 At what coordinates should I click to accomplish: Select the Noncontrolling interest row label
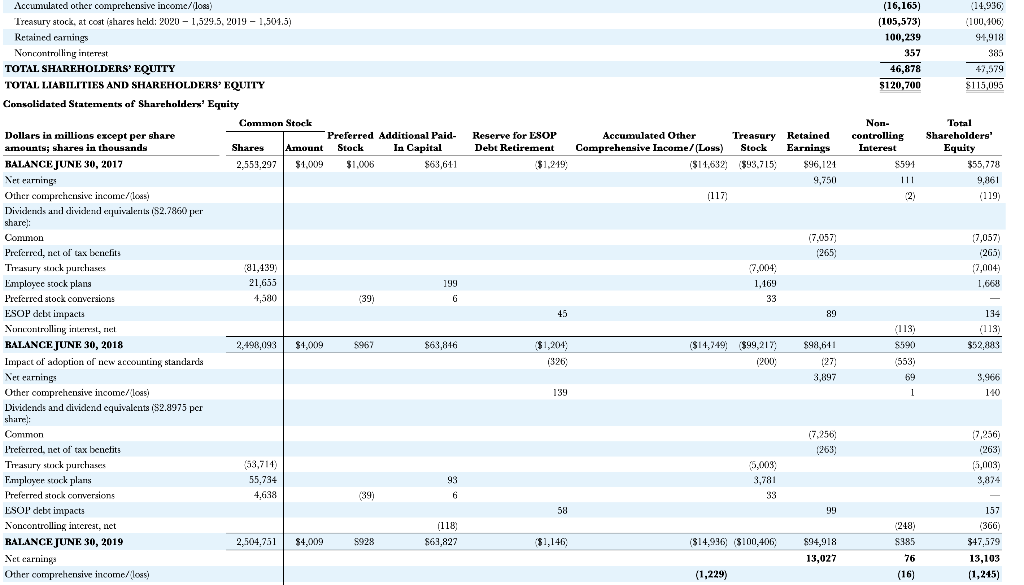tap(62, 55)
